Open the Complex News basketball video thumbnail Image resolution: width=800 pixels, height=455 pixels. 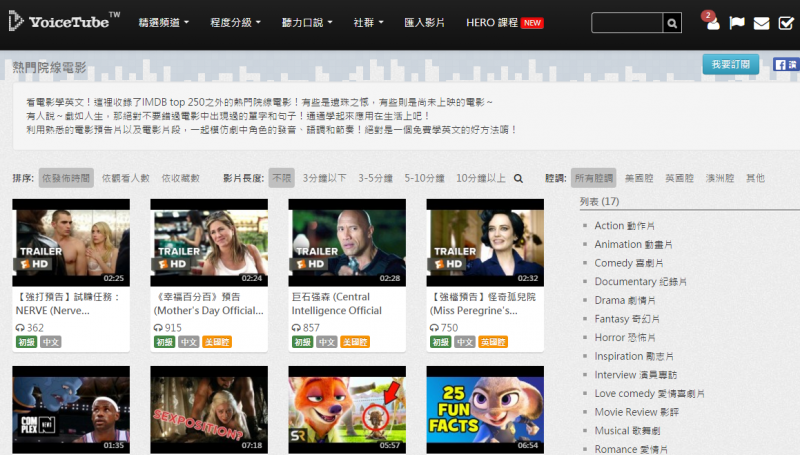click(x=71, y=410)
